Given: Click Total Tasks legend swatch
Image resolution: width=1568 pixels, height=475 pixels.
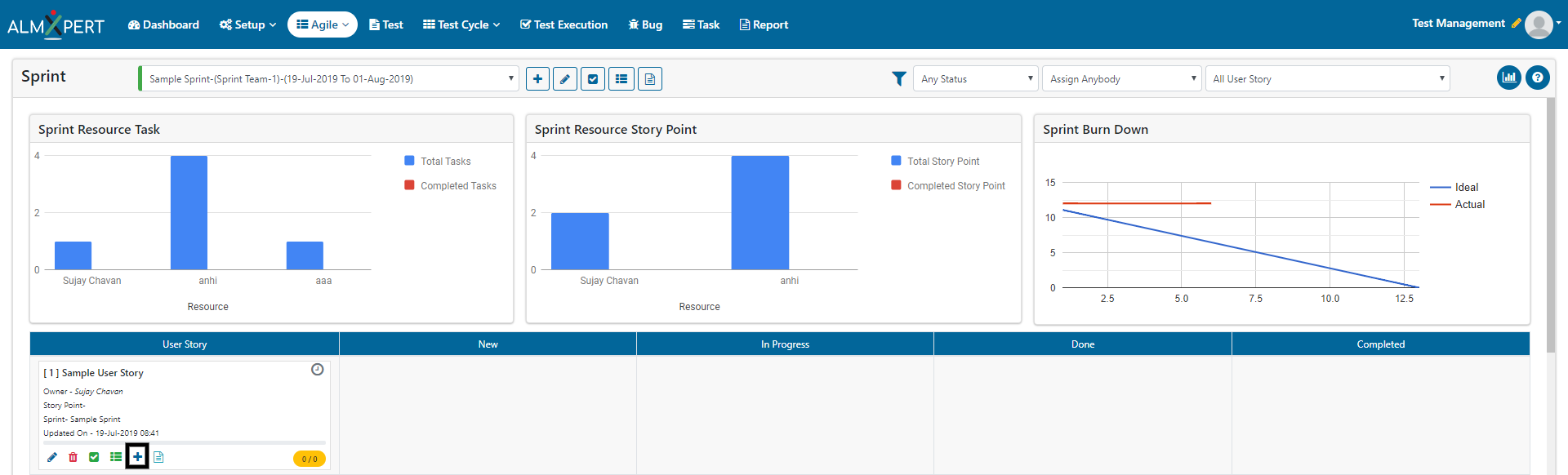Looking at the screenshot, I should click(x=409, y=161).
